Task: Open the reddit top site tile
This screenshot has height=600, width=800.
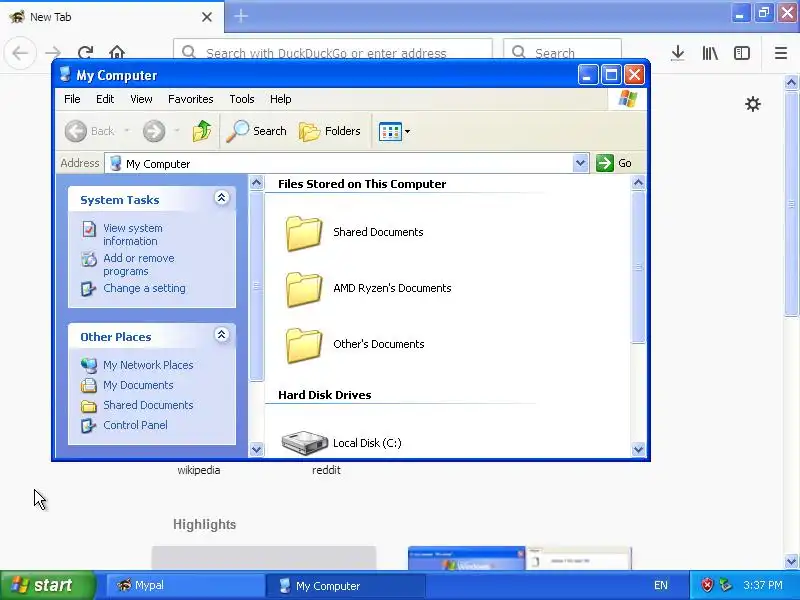Action: 327,470
